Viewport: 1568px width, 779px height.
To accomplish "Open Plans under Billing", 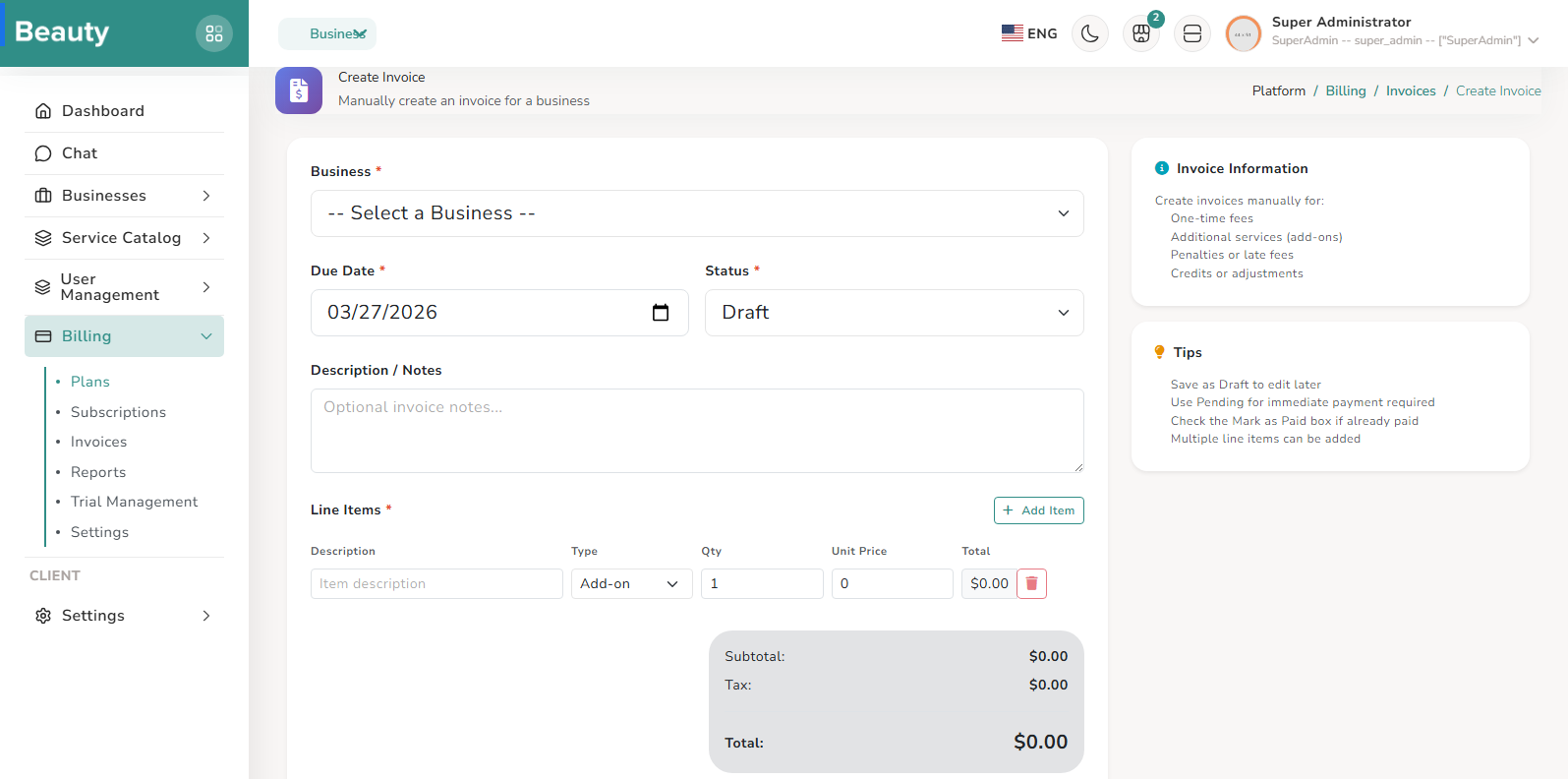I will (x=90, y=382).
